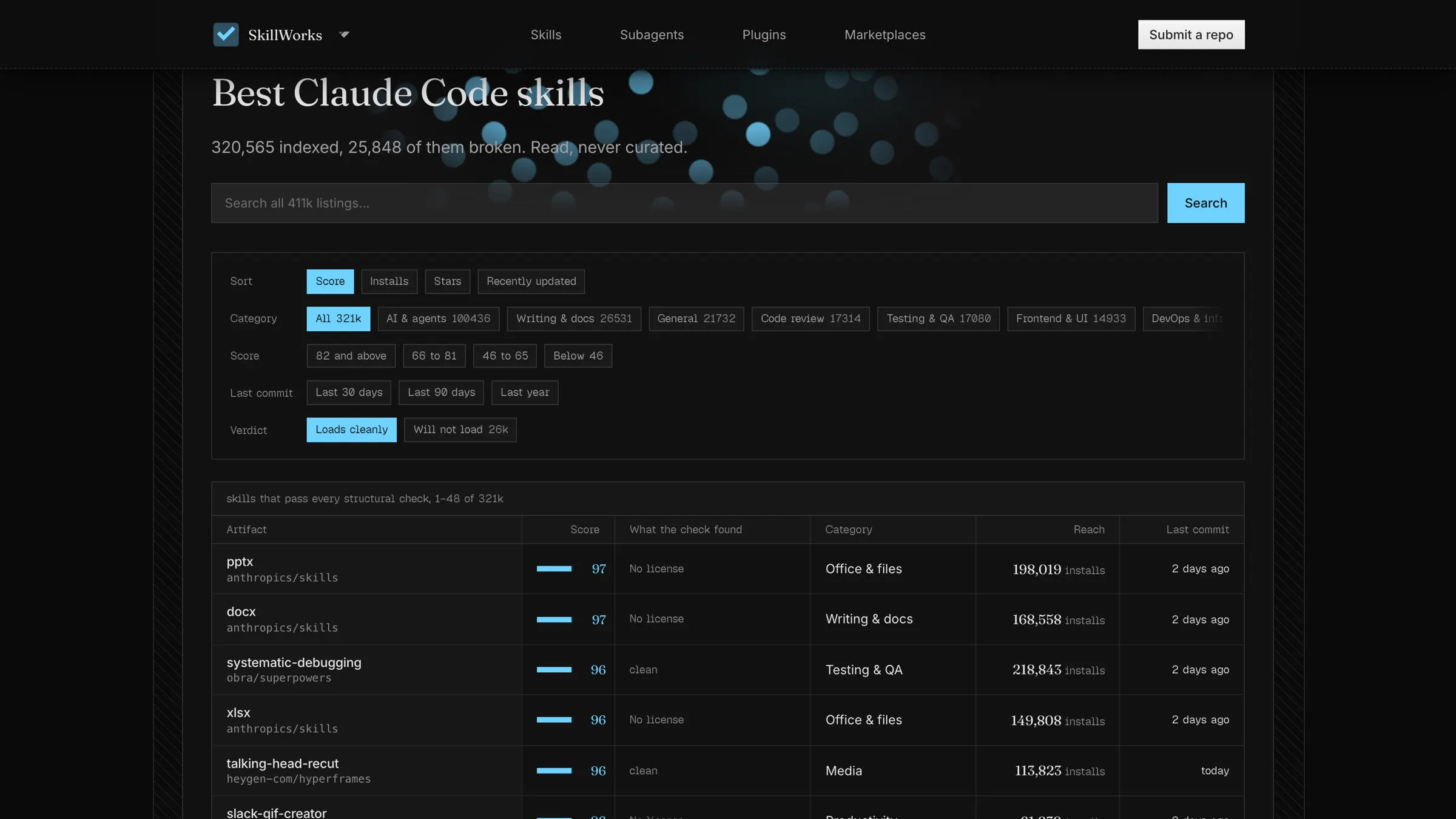This screenshot has height=819, width=1456.
Task: Sort results by Installs
Action: tap(389, 281)
